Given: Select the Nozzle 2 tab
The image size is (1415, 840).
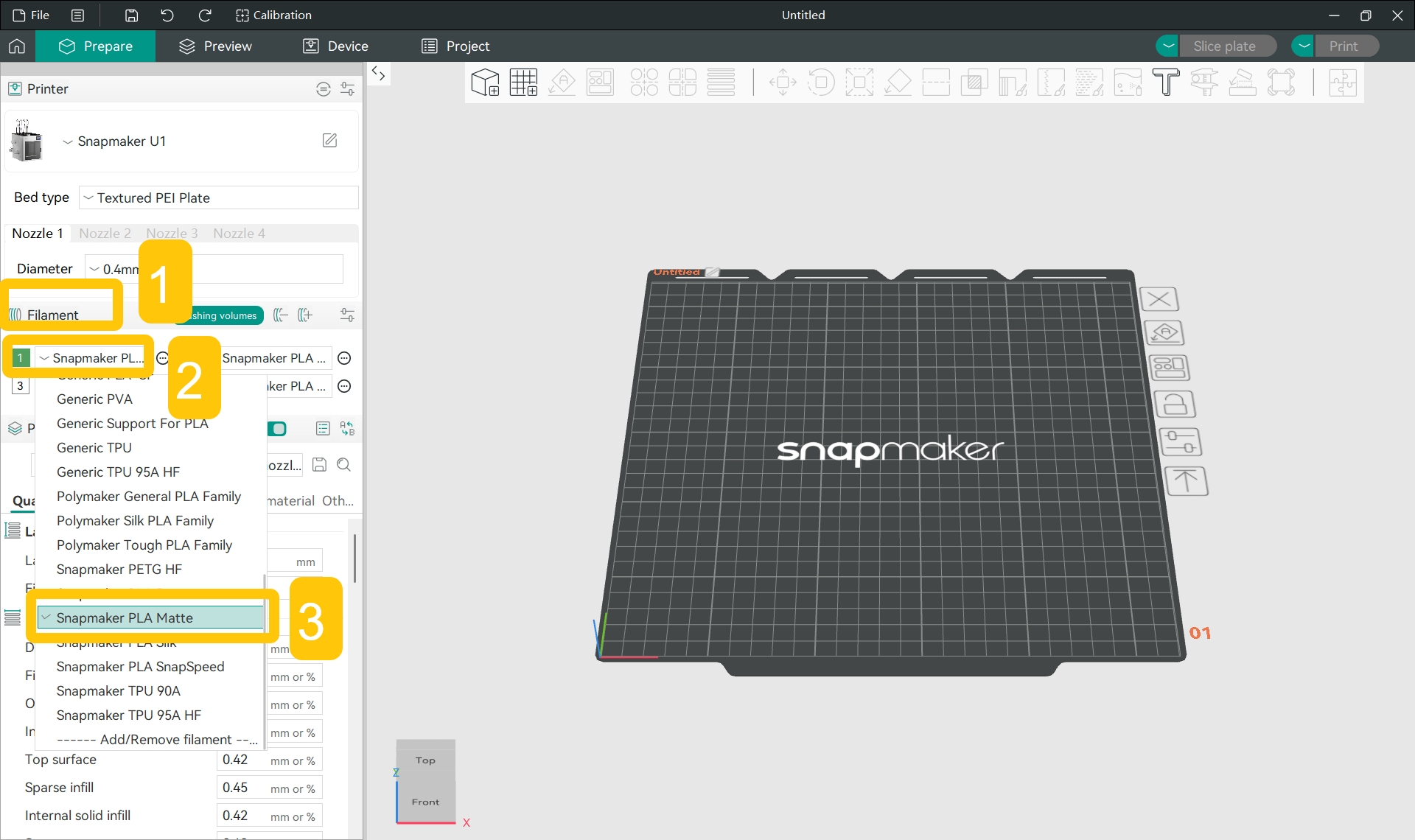Looking at the screenshot, I should point(105,233).
